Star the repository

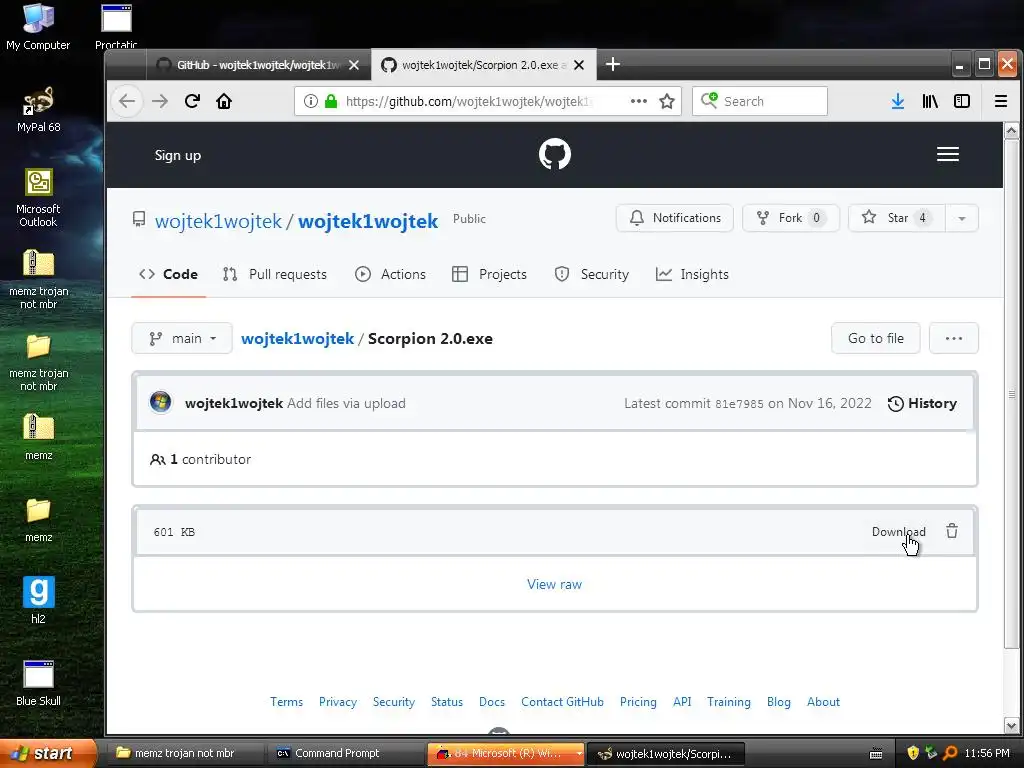(x=897, y=218)
